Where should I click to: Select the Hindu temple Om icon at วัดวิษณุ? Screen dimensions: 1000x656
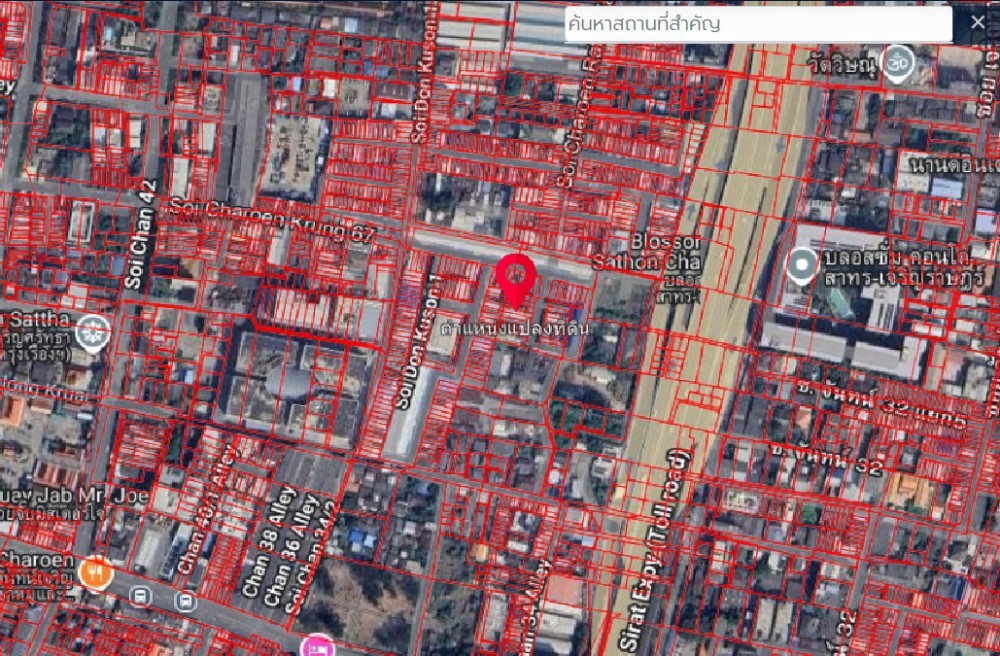click(x=899, y=60)
